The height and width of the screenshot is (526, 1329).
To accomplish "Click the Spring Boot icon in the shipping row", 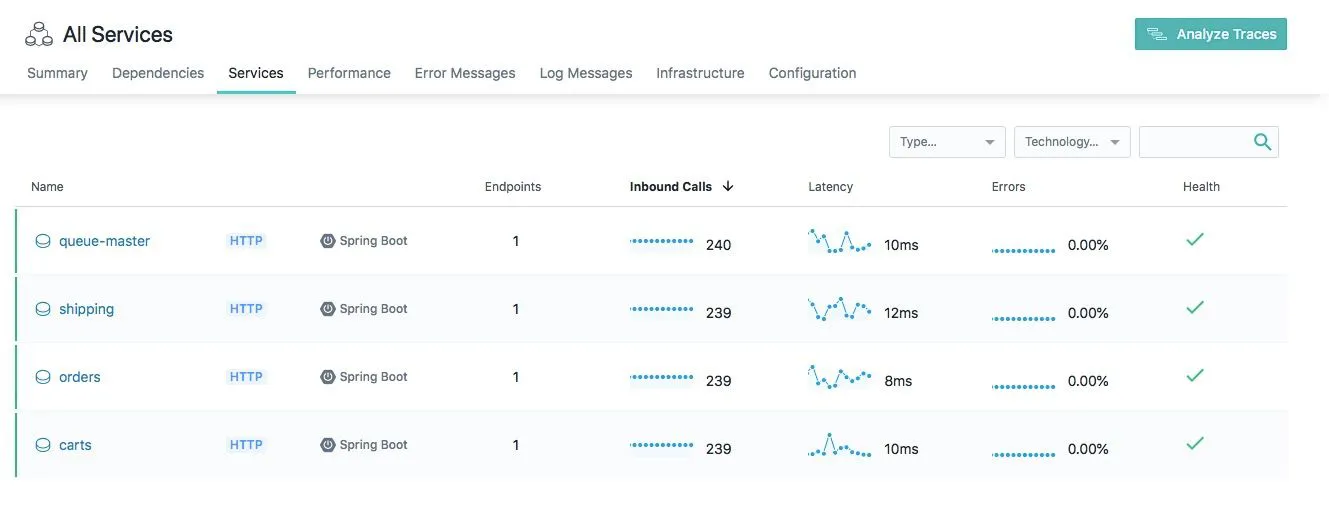I will click(327, 309).
